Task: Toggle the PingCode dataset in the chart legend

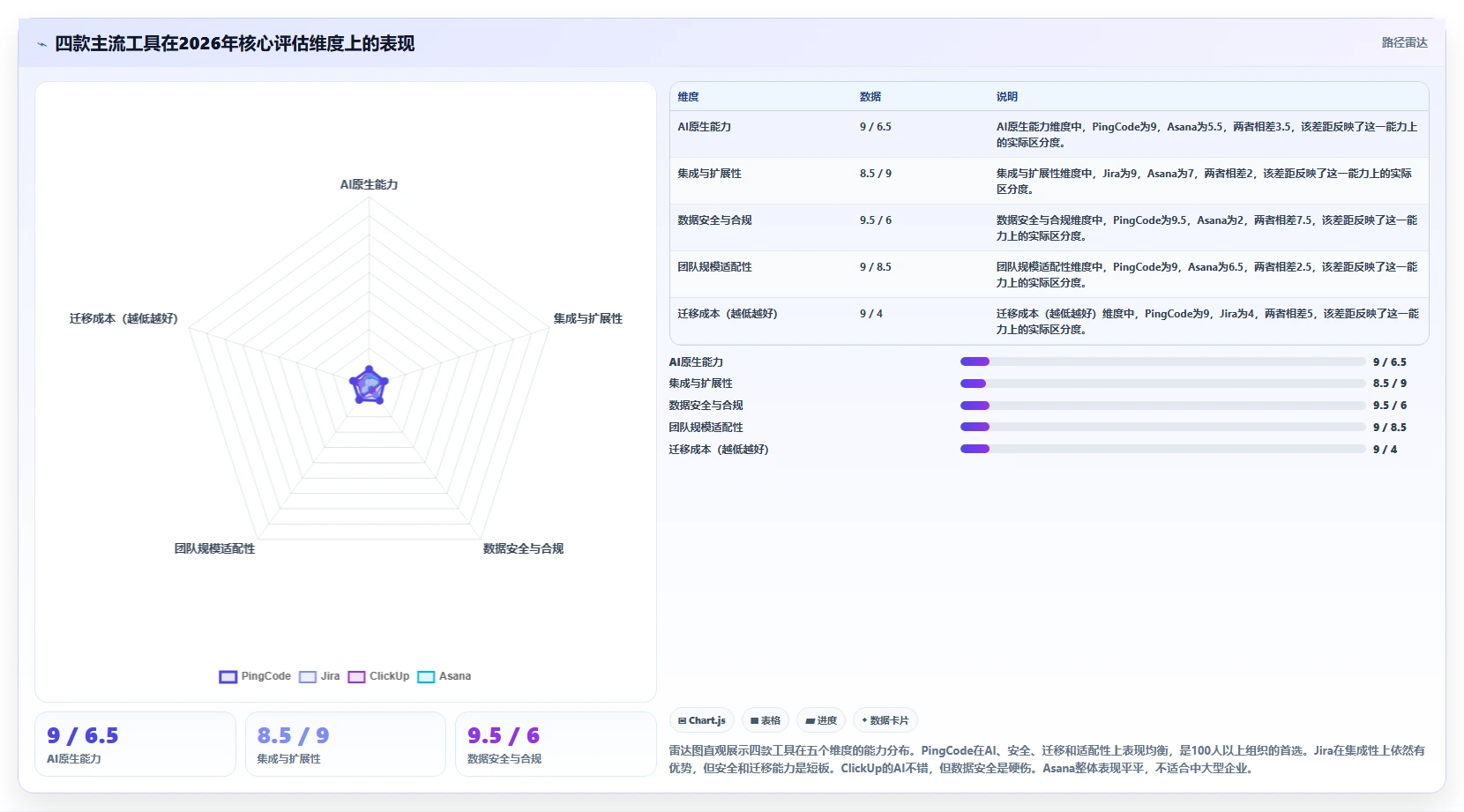Action: pos(255,676)
